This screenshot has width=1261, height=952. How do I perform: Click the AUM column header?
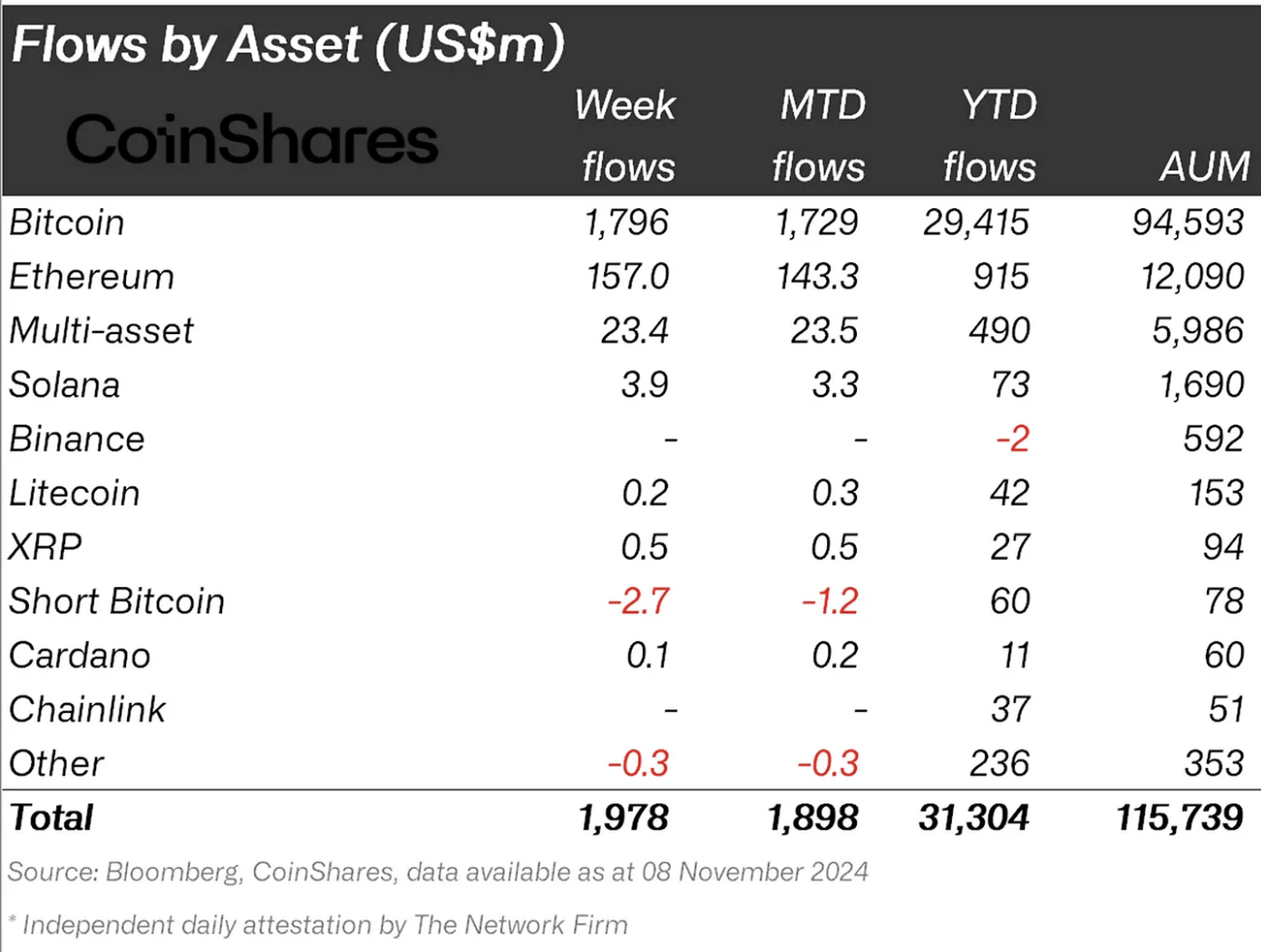pos(1204,167)
